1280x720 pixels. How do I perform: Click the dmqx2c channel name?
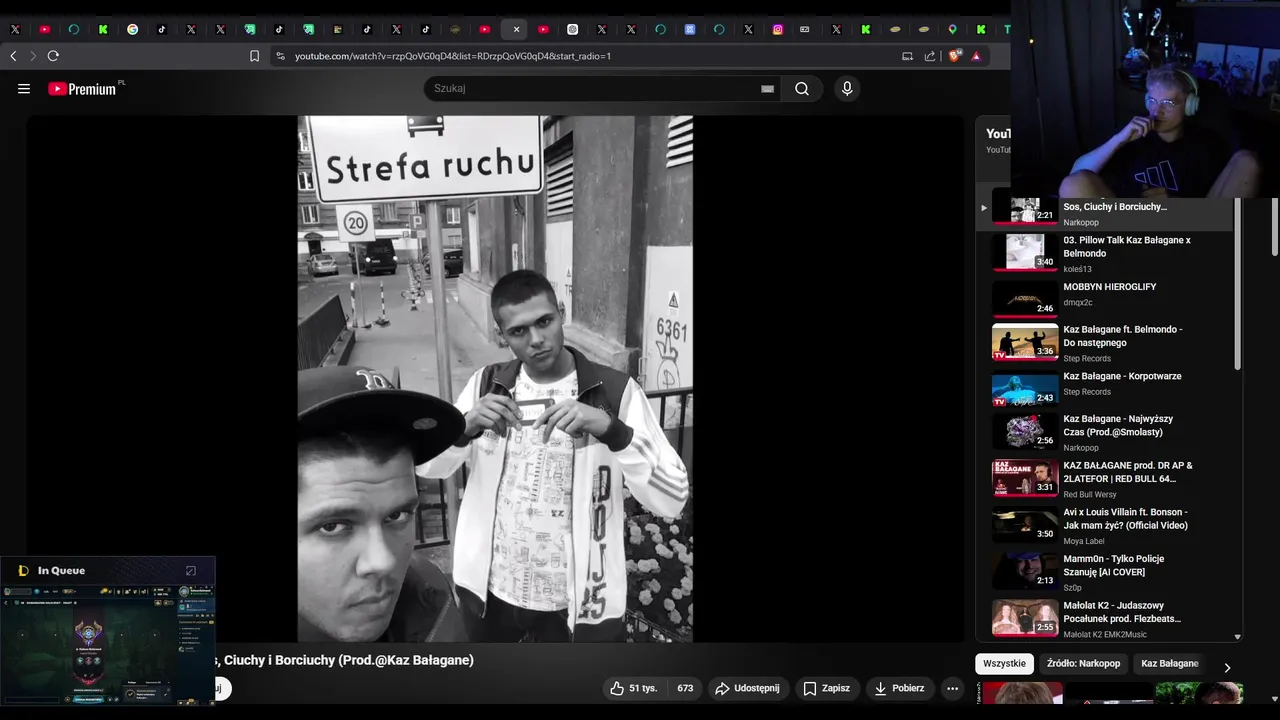tap(1078, 302)
